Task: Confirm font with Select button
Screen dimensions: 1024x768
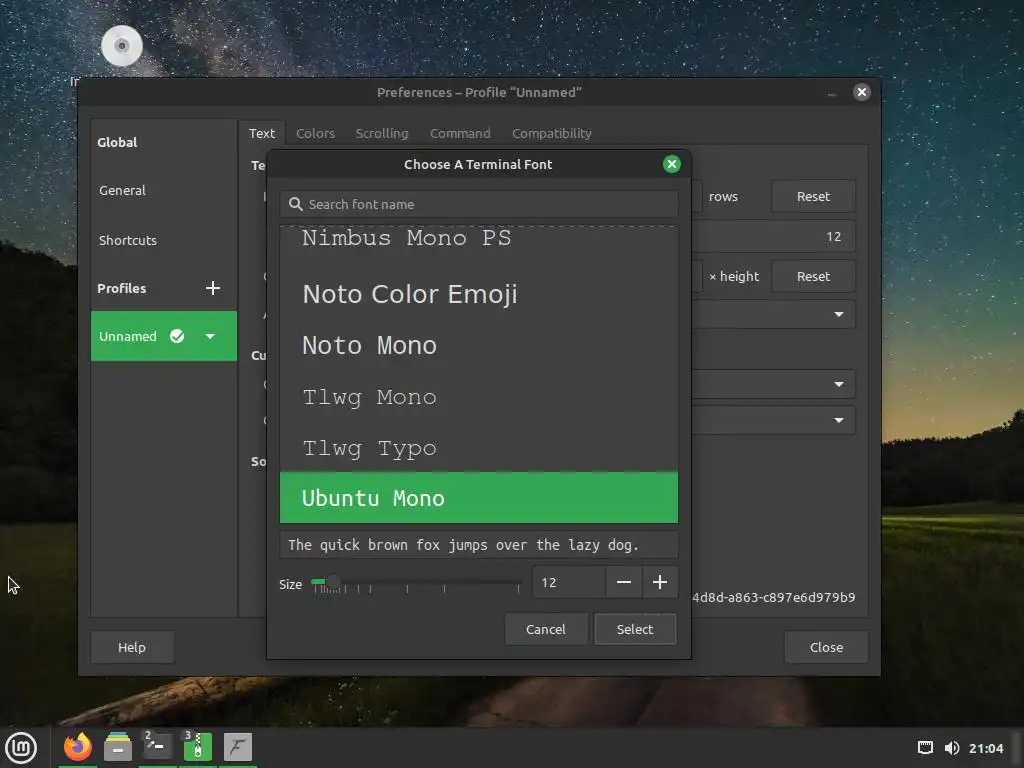Action: (x=635, y=629)
